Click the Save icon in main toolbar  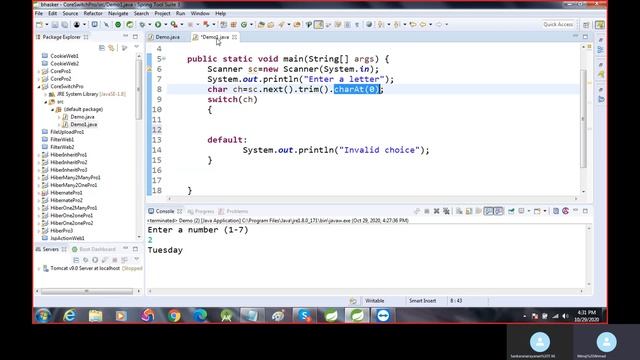coord(55,24)
